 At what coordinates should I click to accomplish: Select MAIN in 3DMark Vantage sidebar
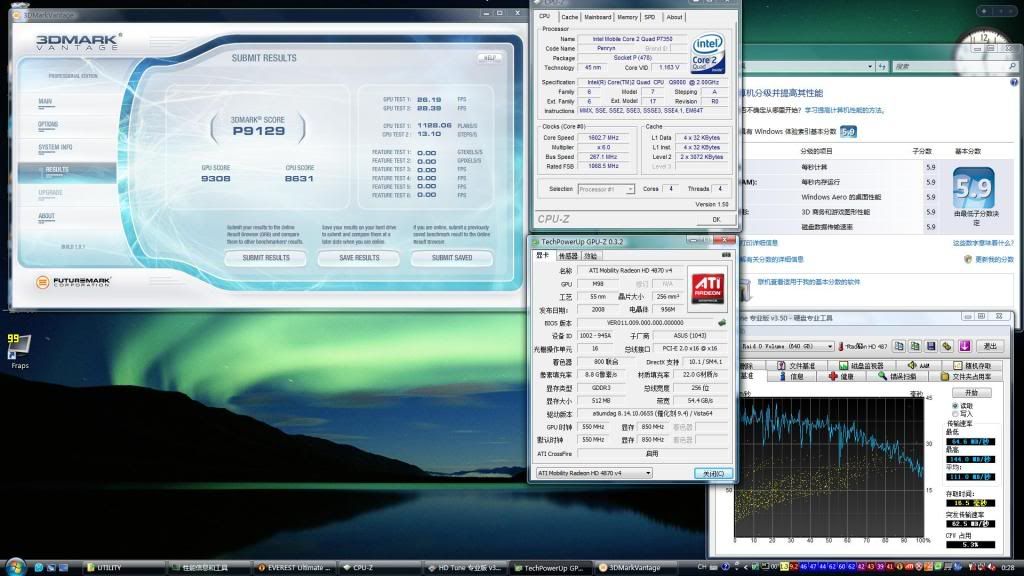point(46,102)
